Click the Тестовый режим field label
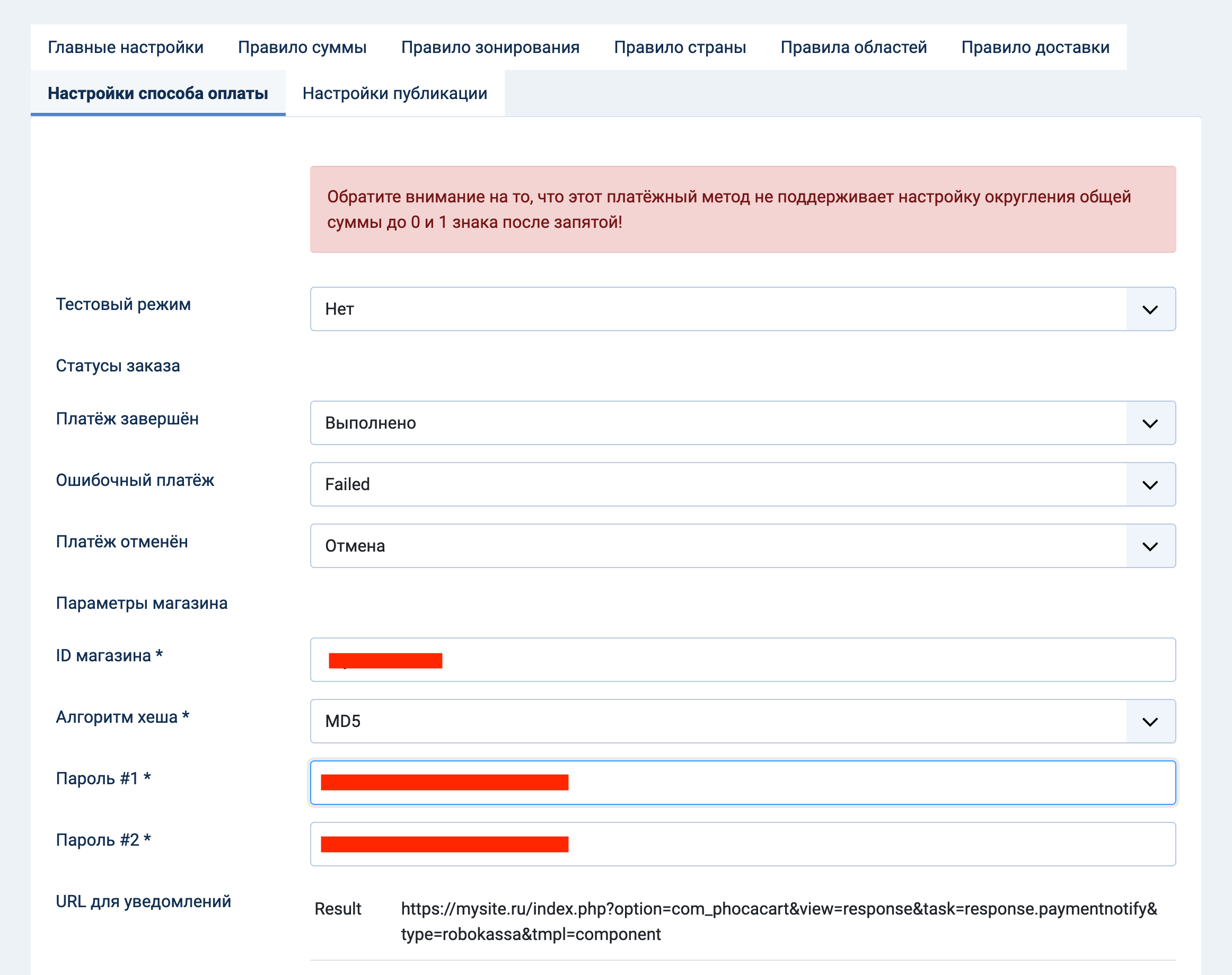This screenshot has width=1232, height=975. 124,304
